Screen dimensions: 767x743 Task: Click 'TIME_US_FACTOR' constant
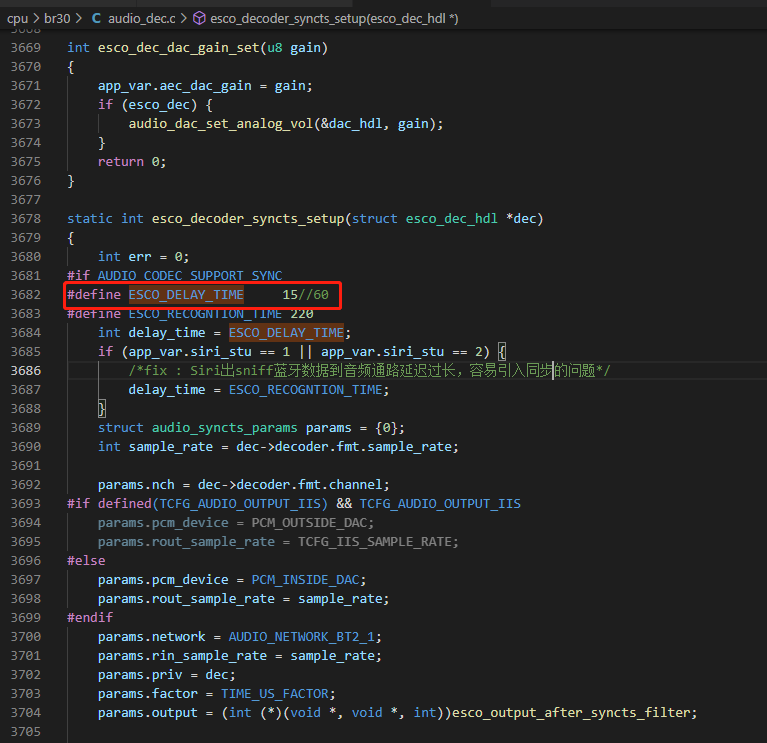point(274,694)
